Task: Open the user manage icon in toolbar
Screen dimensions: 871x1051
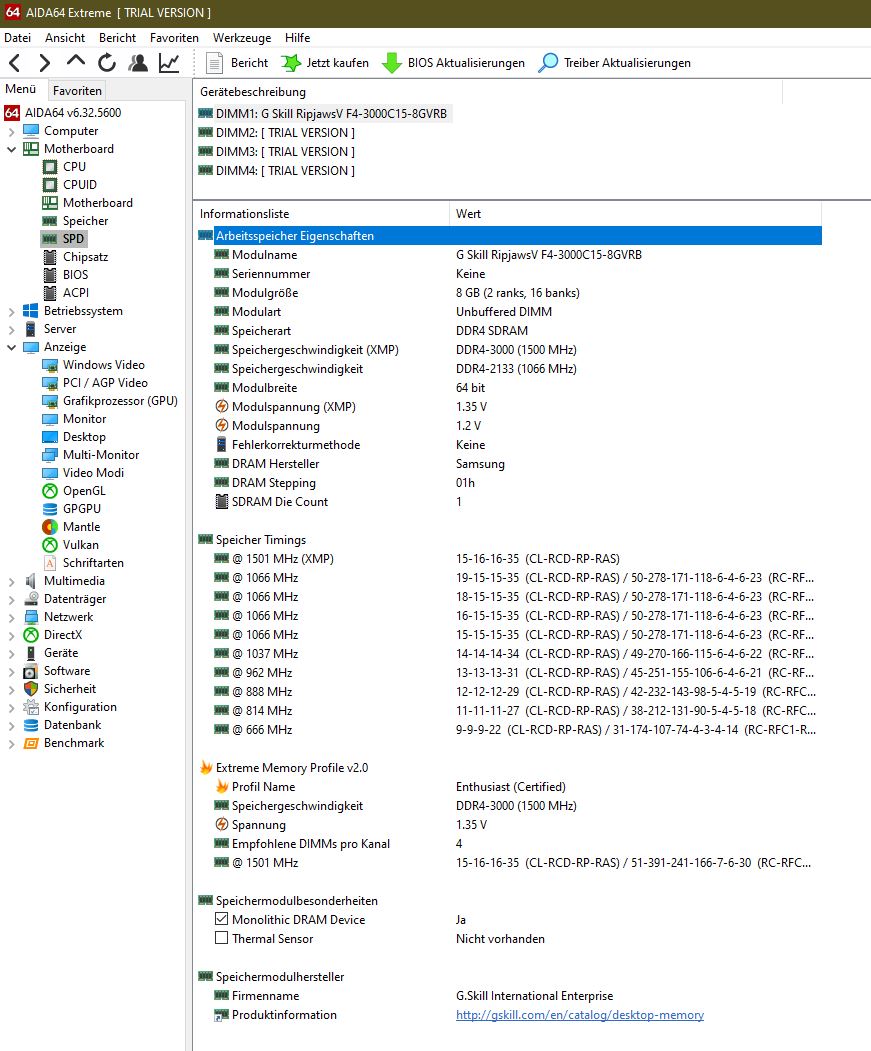Action: [138, 63]
